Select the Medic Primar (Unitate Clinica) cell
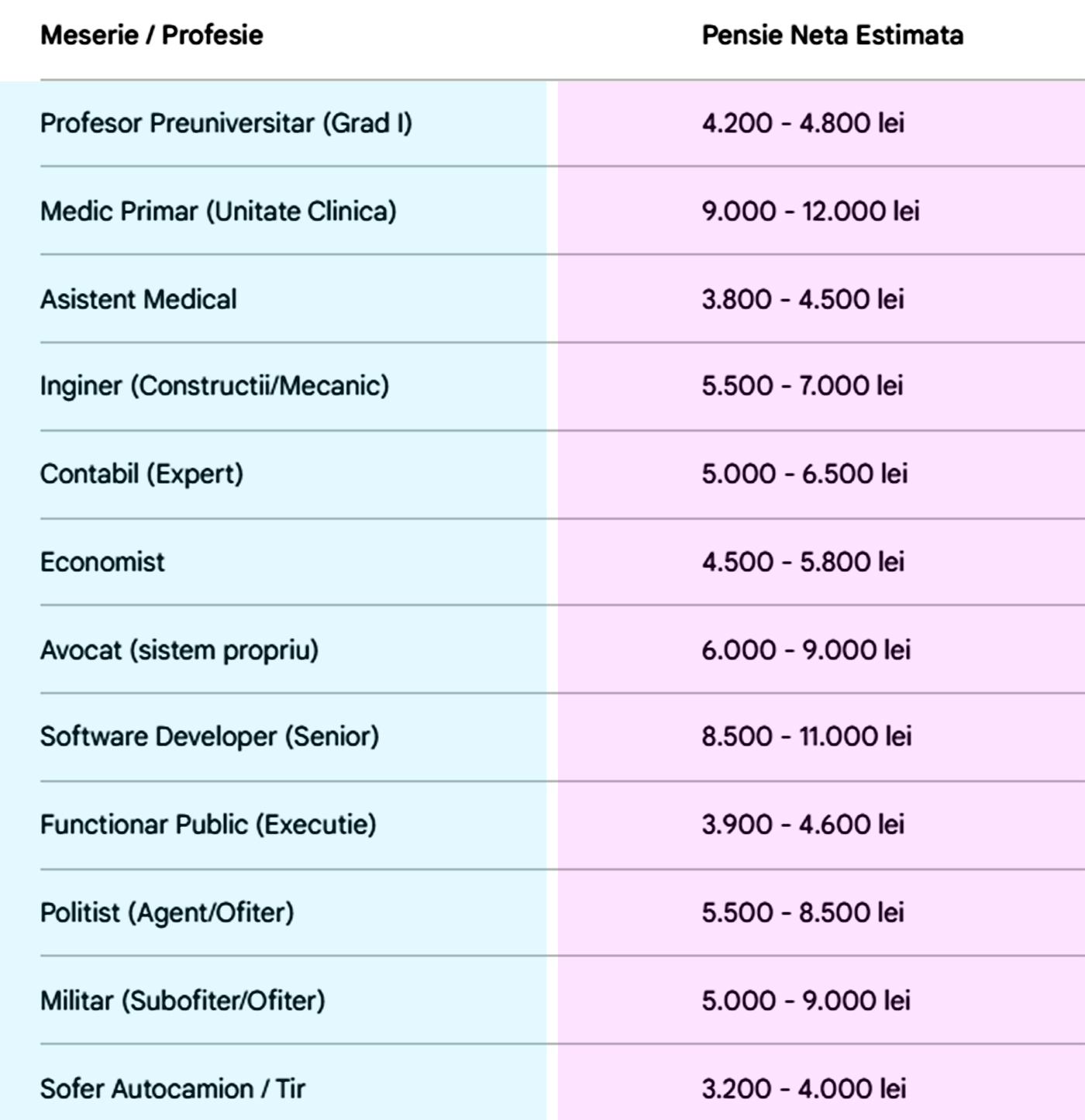 point(218,211)
